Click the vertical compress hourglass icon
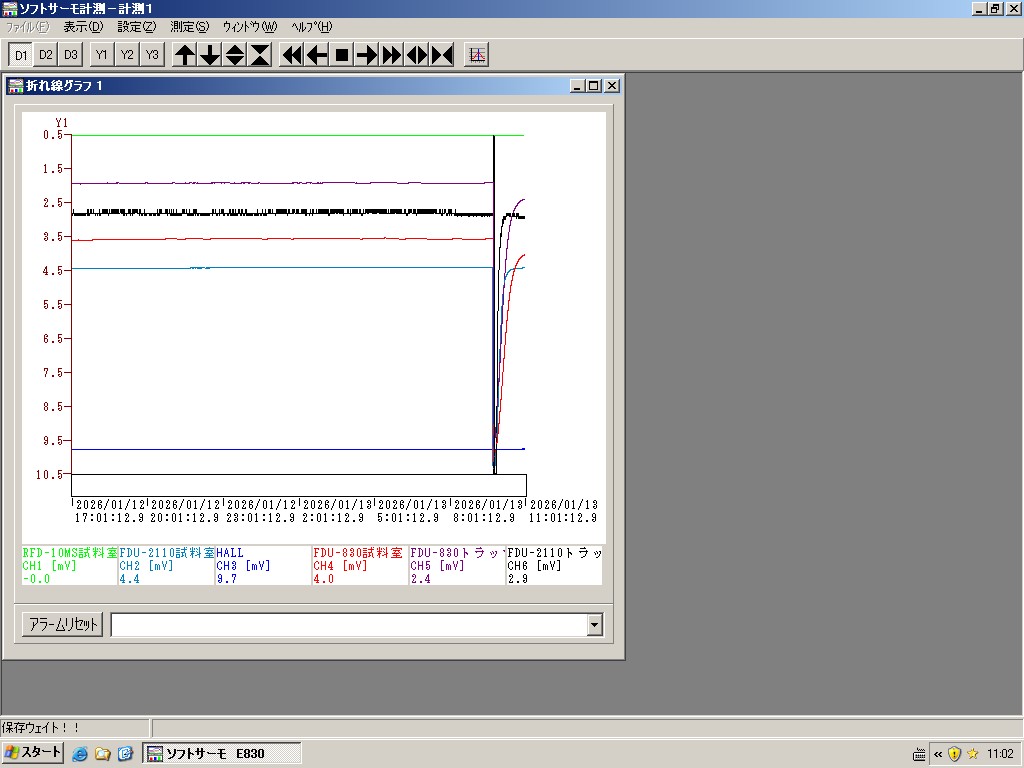Image resolution: width=1024 pixels, height=768 pixels. coord(260,55)
